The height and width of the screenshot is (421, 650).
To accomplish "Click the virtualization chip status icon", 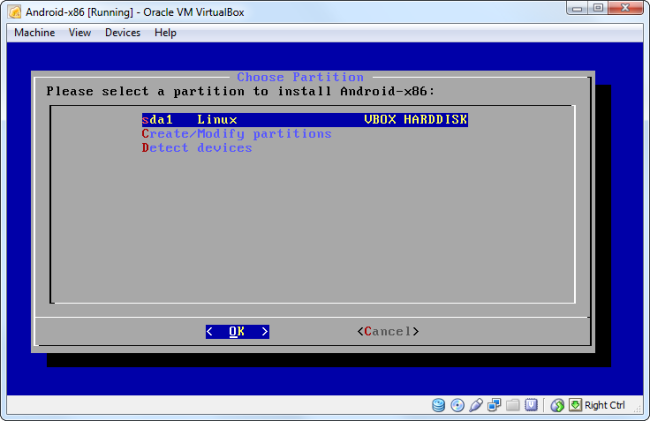I will coord(531,405).
